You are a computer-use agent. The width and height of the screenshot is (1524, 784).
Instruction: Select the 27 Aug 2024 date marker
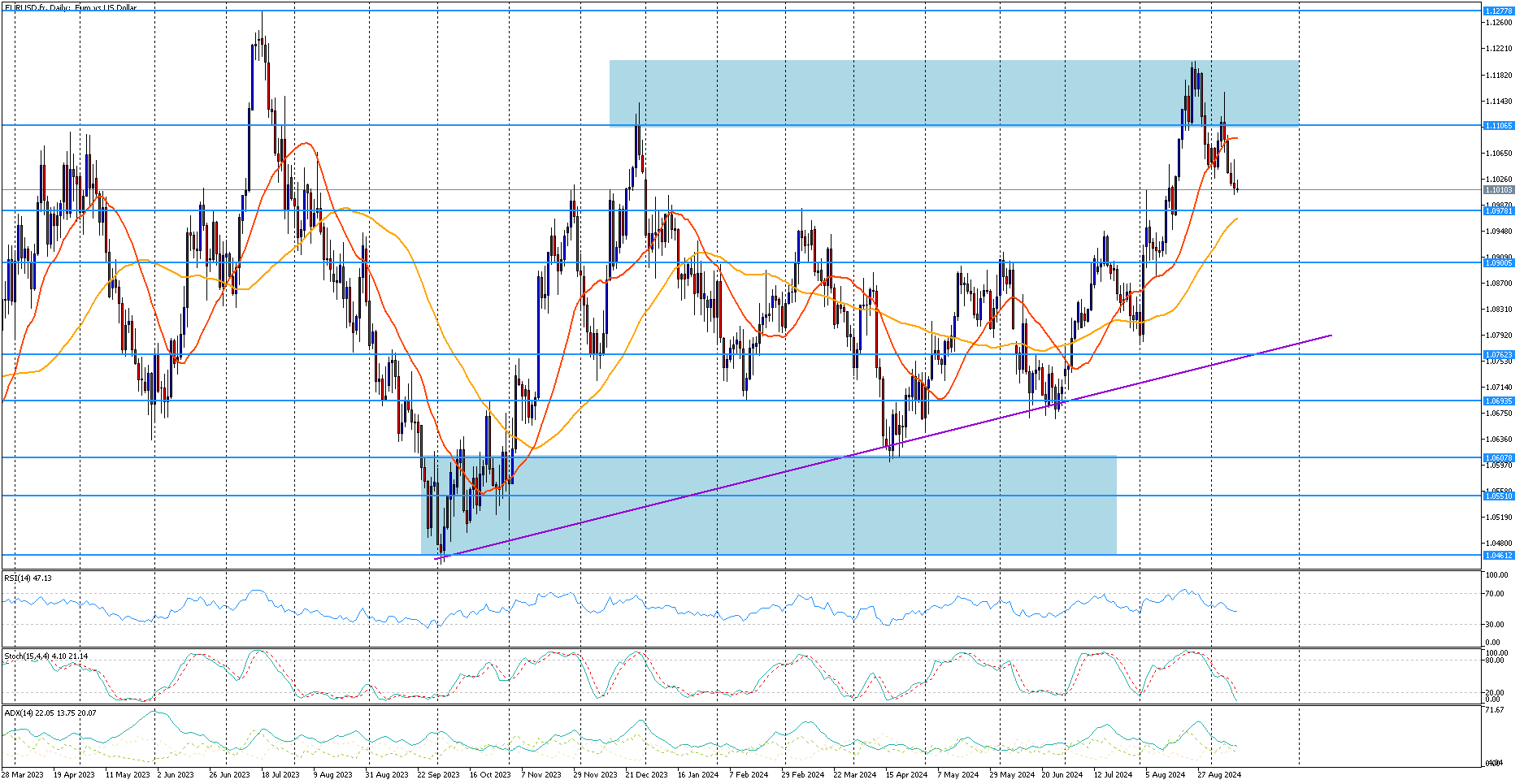pyautogui.click(x=1219, y=774)
